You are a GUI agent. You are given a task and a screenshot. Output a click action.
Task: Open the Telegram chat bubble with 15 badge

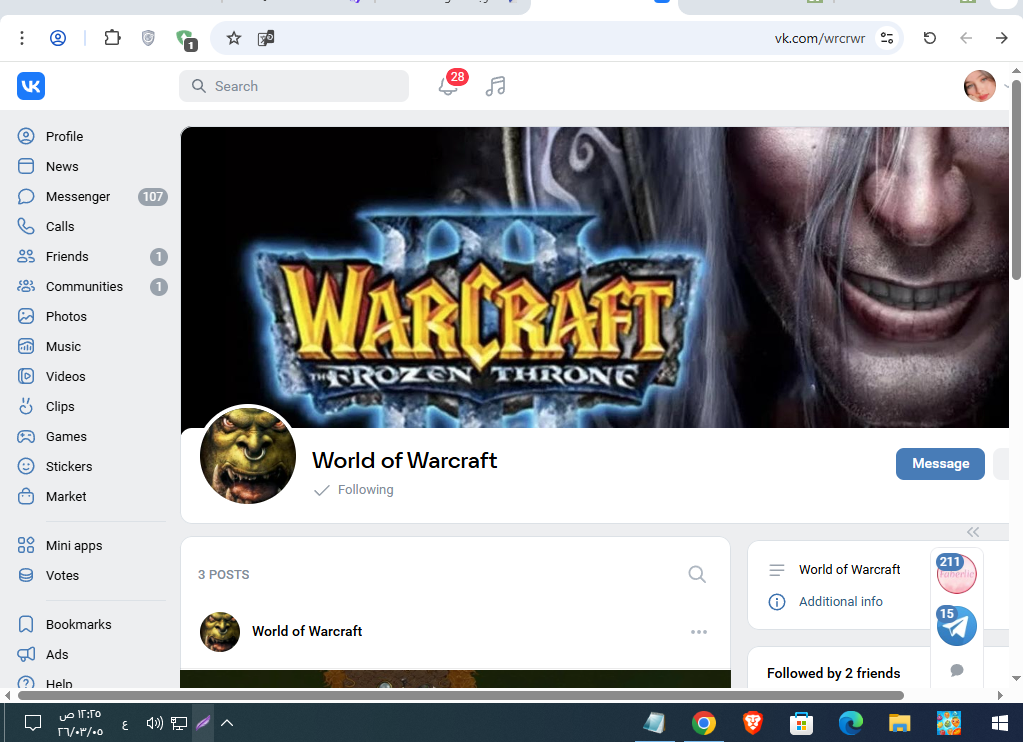(x=956, y=626)
